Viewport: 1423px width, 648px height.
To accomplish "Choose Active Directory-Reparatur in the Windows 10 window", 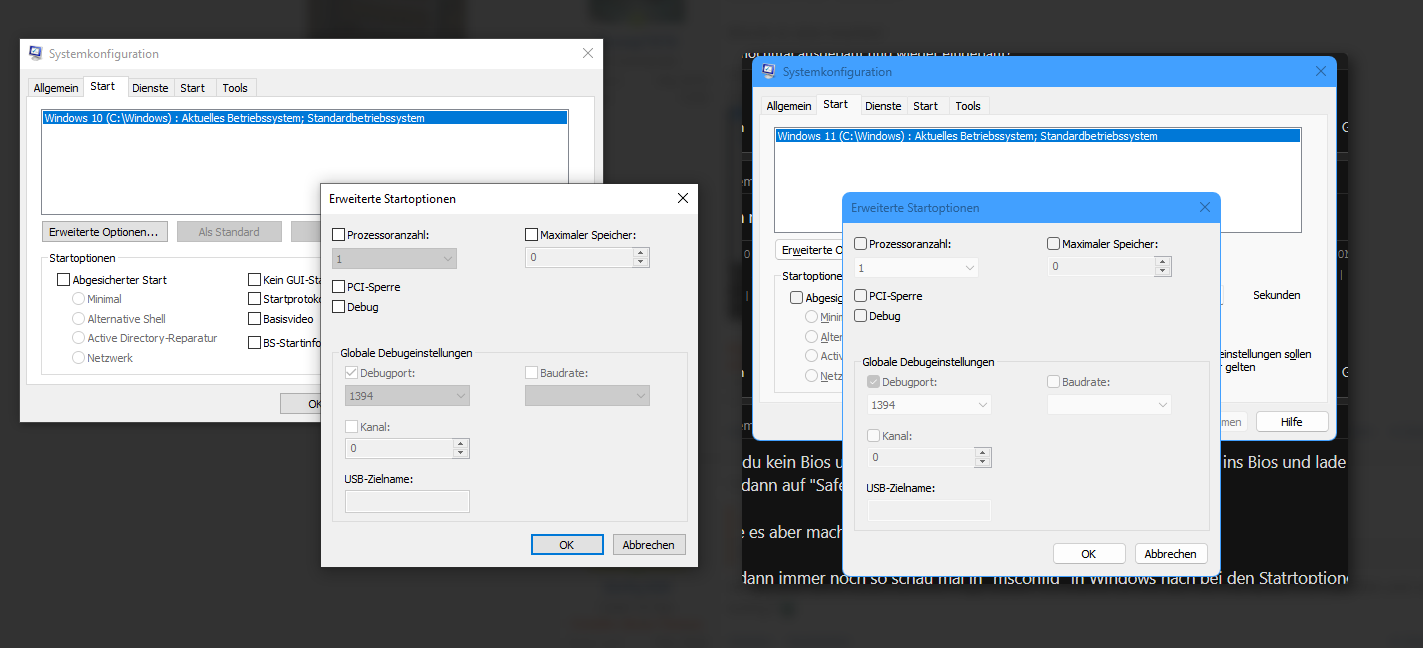I will pos(79,338).
